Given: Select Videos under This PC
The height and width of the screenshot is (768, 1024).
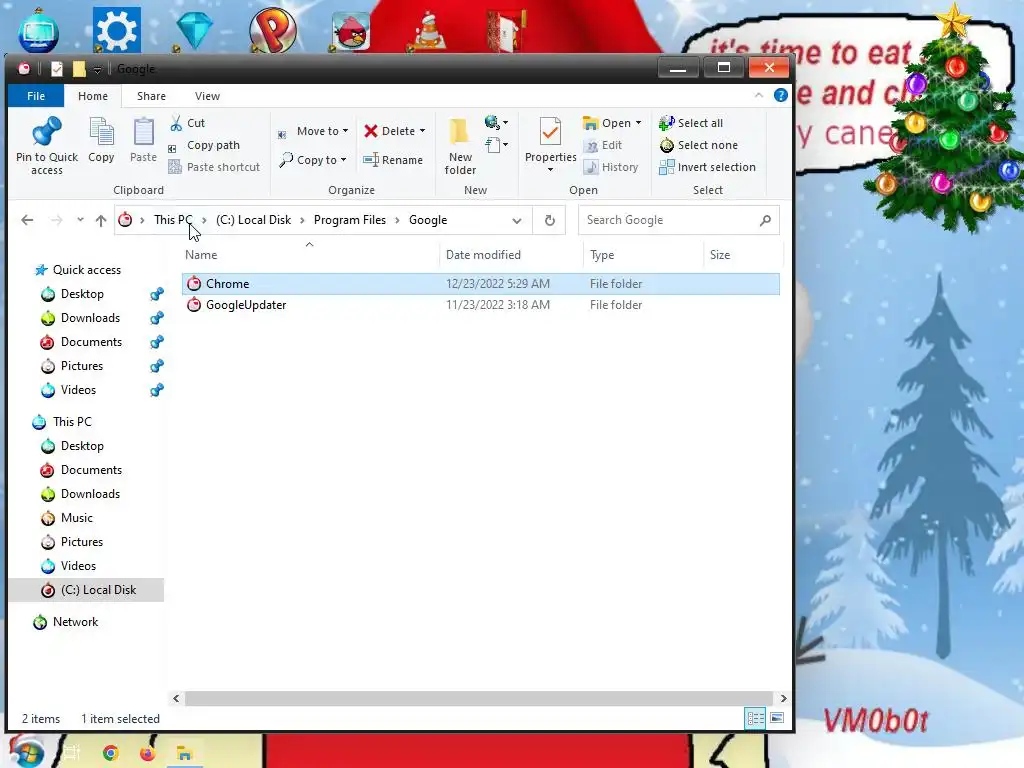Looking at the screenshot, I should coord(78,566).
